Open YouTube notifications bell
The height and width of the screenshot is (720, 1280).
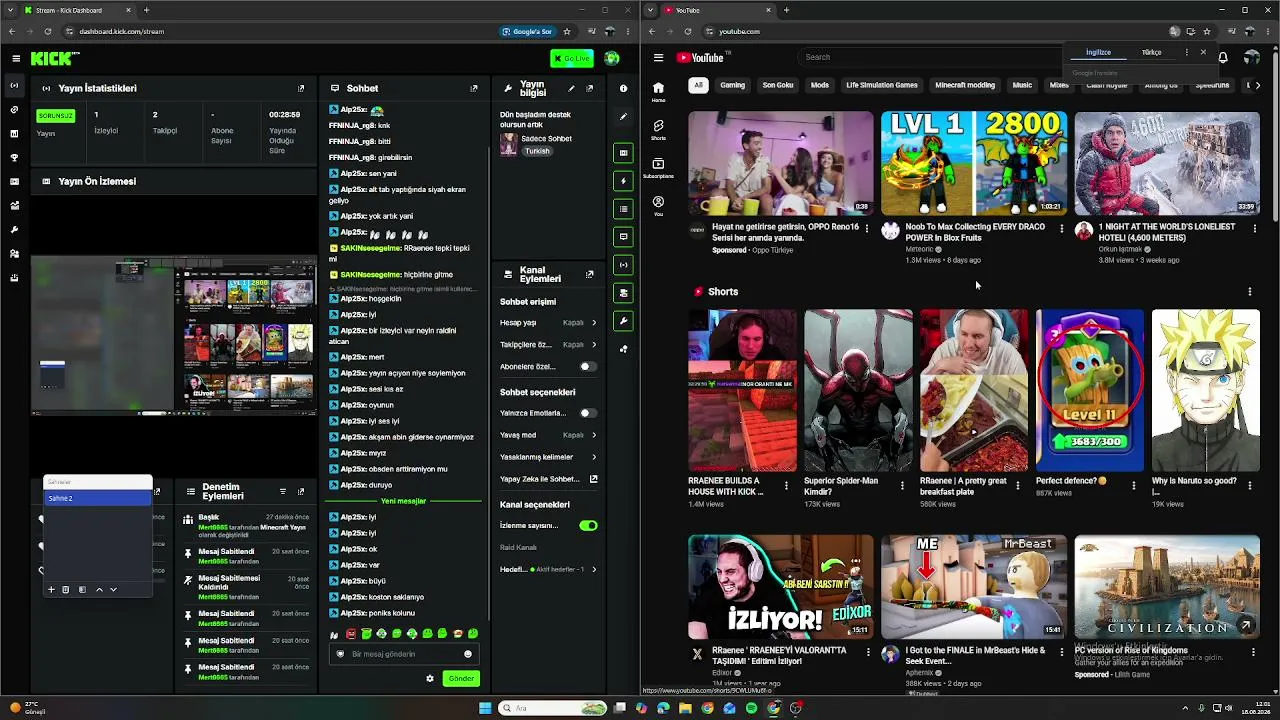[1222, 57]
